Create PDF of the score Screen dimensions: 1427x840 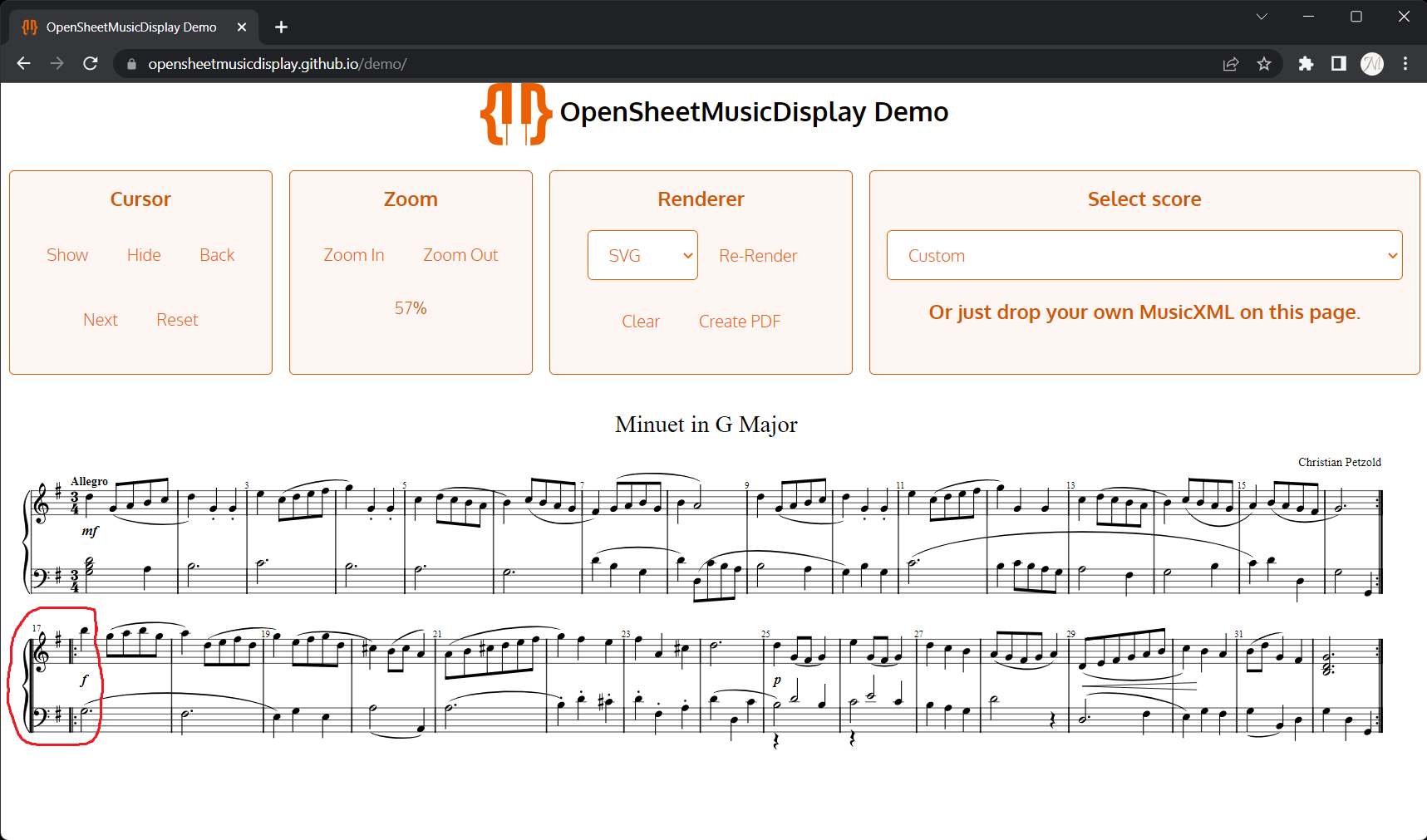coord(739,321)
